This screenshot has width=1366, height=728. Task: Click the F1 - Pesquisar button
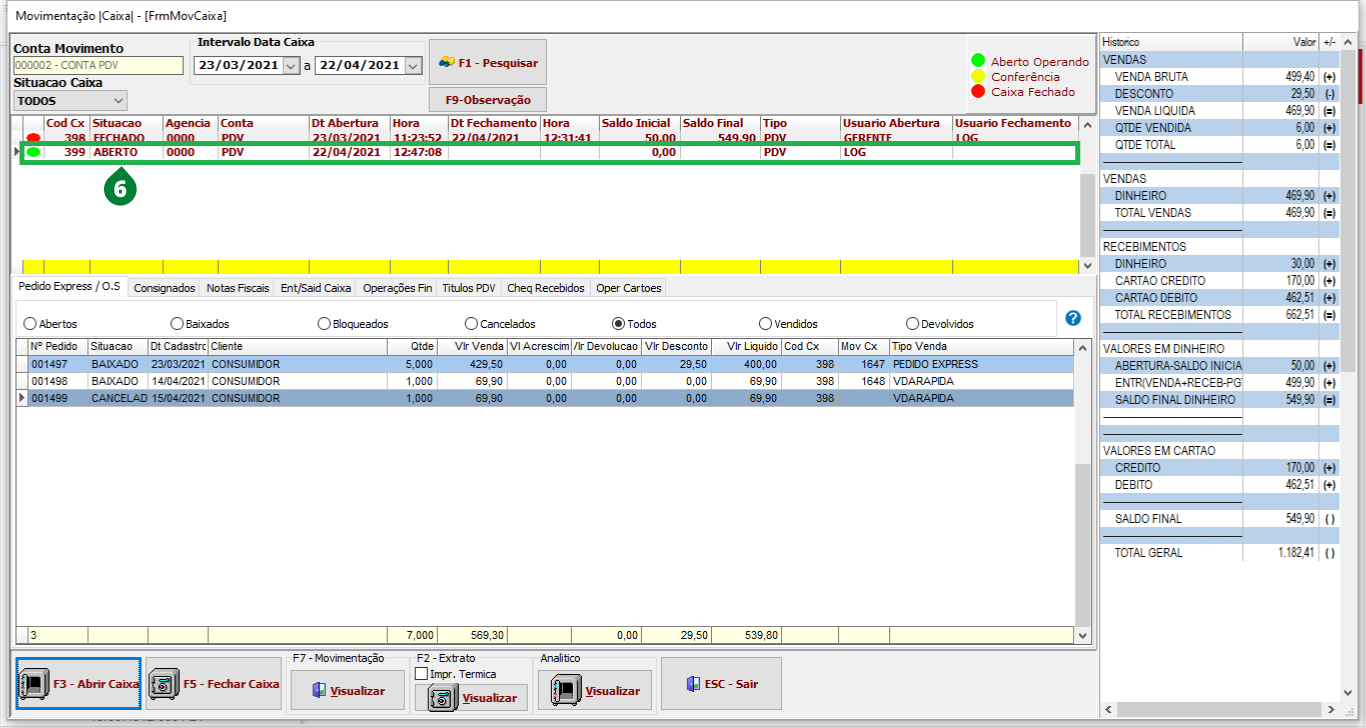(488, 62)
